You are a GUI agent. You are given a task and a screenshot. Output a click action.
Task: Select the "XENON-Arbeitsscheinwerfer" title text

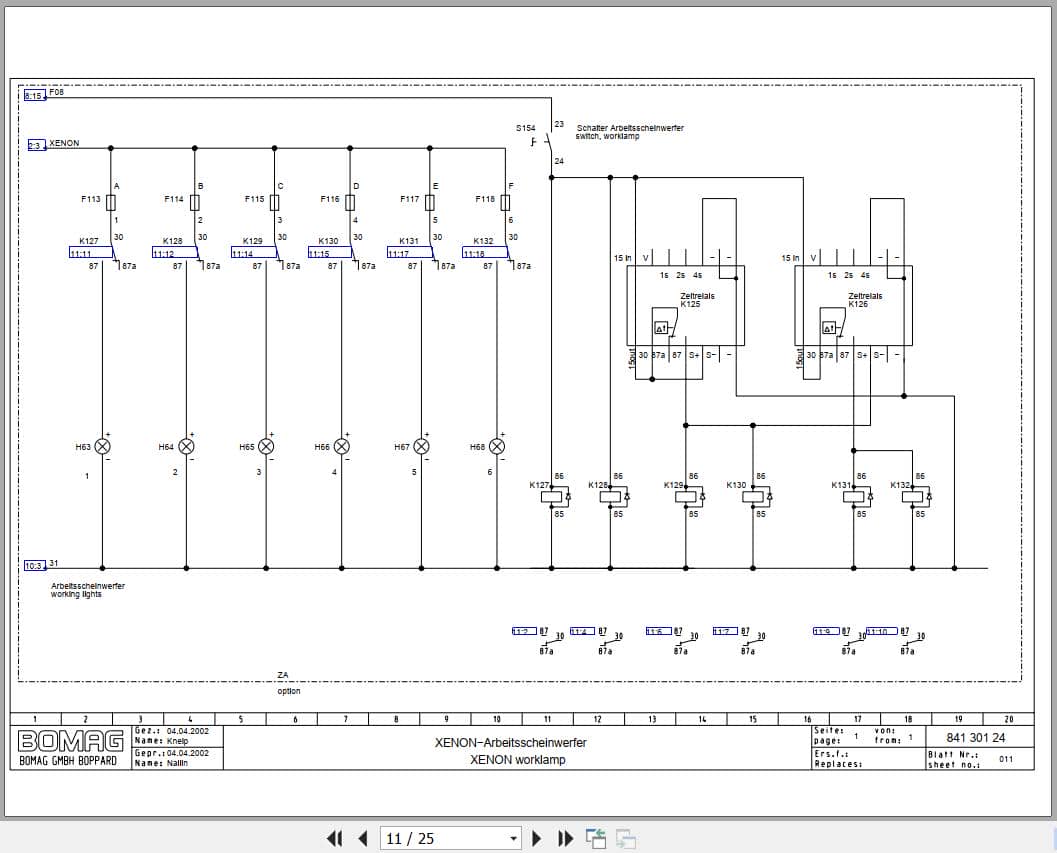[x=510, y=742]
